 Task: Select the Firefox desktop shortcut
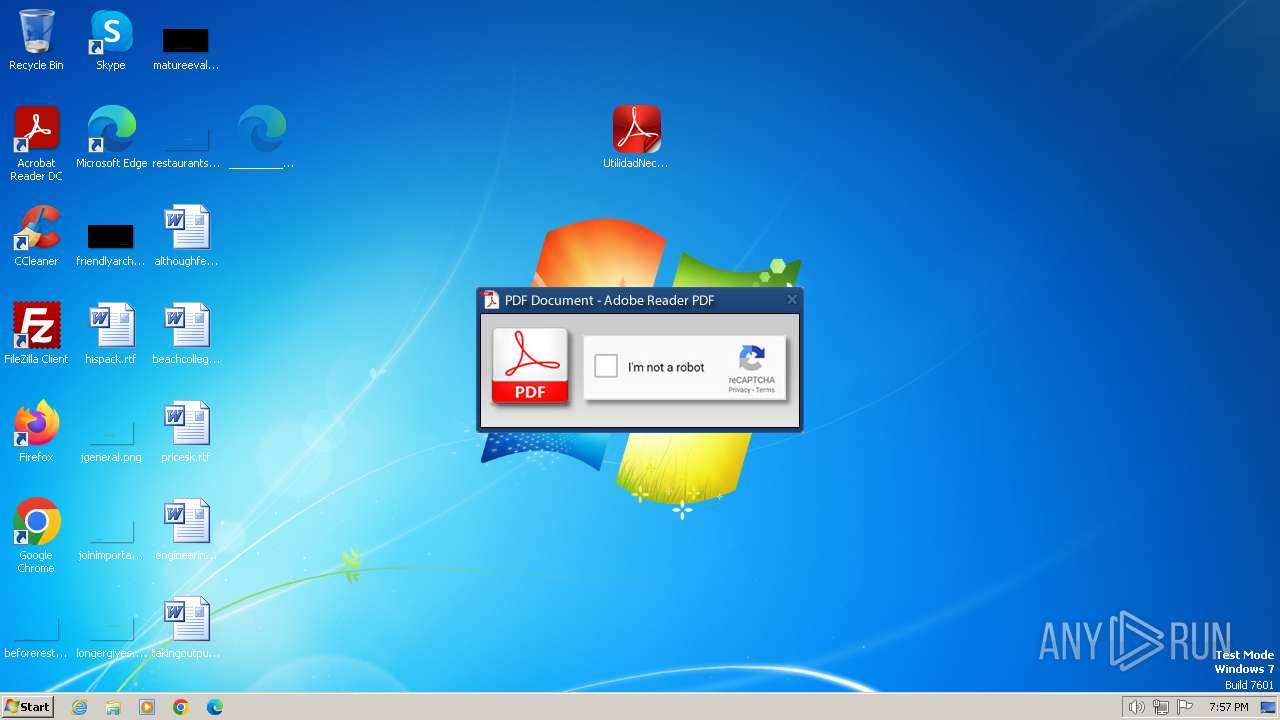tap(36, 432)
